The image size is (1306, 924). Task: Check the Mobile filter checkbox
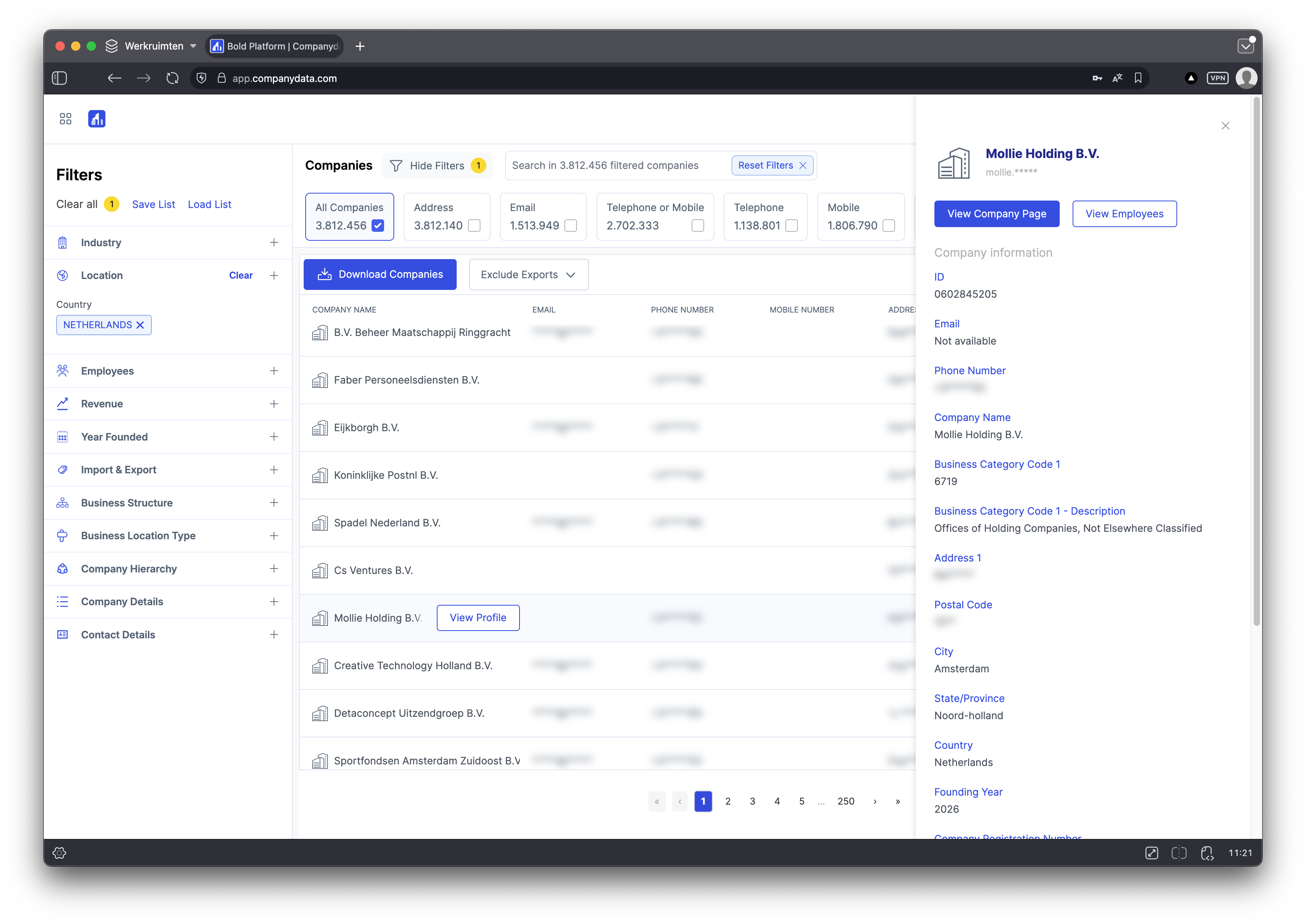pyautogui.click(x=889, y=226)
